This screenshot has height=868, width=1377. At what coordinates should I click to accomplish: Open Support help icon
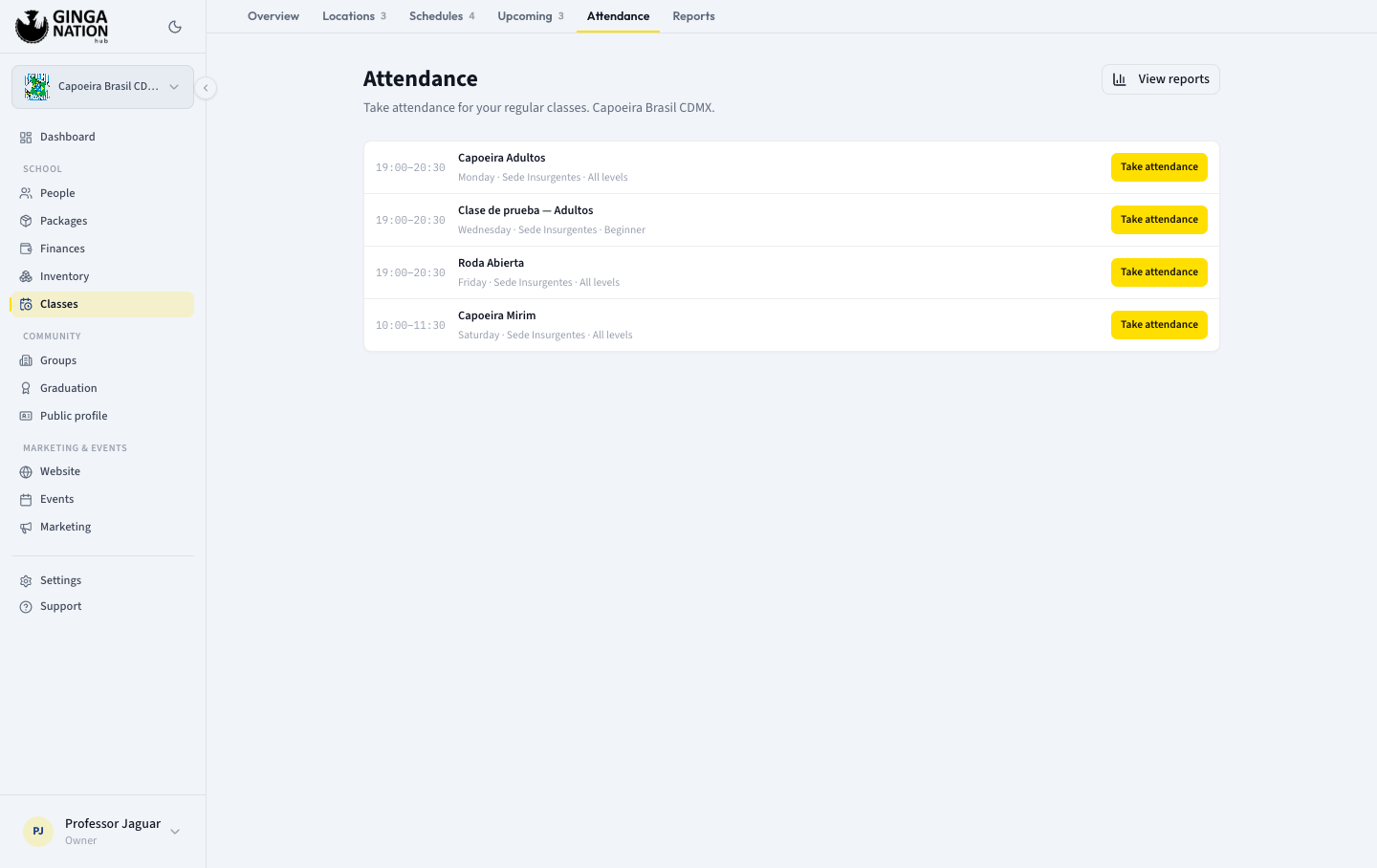pyautogui.click(x=26, y=607)
